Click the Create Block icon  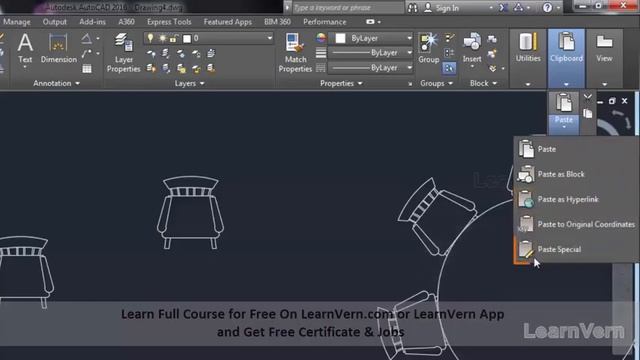(x=492, y=39)
